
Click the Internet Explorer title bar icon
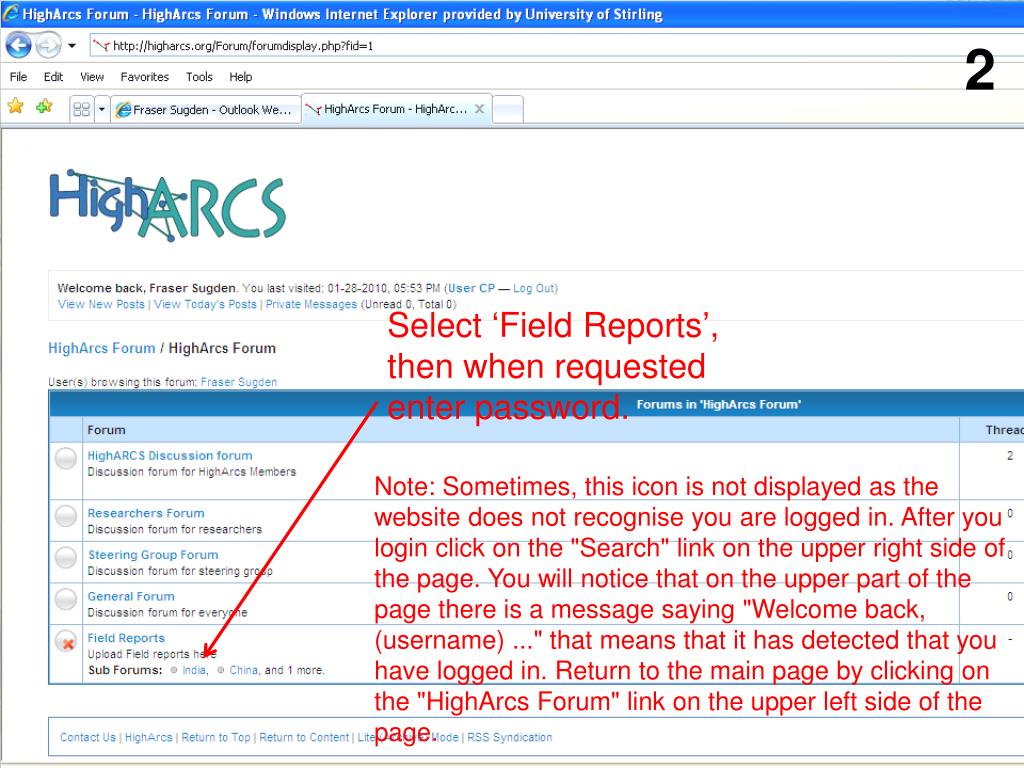click(x=10, y=13)
